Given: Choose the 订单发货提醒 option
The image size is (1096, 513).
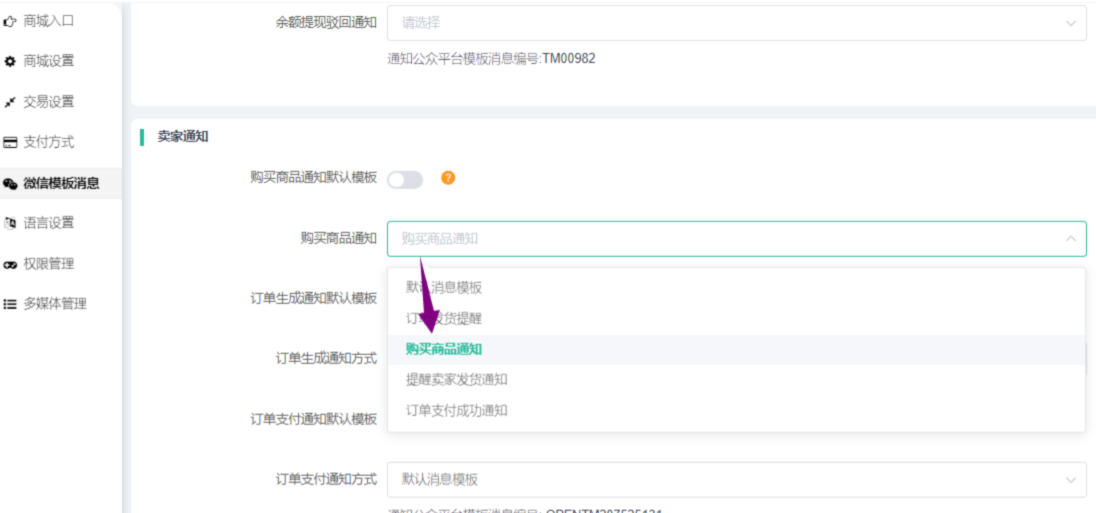Looking at the screenshot, I should (444, 319).
